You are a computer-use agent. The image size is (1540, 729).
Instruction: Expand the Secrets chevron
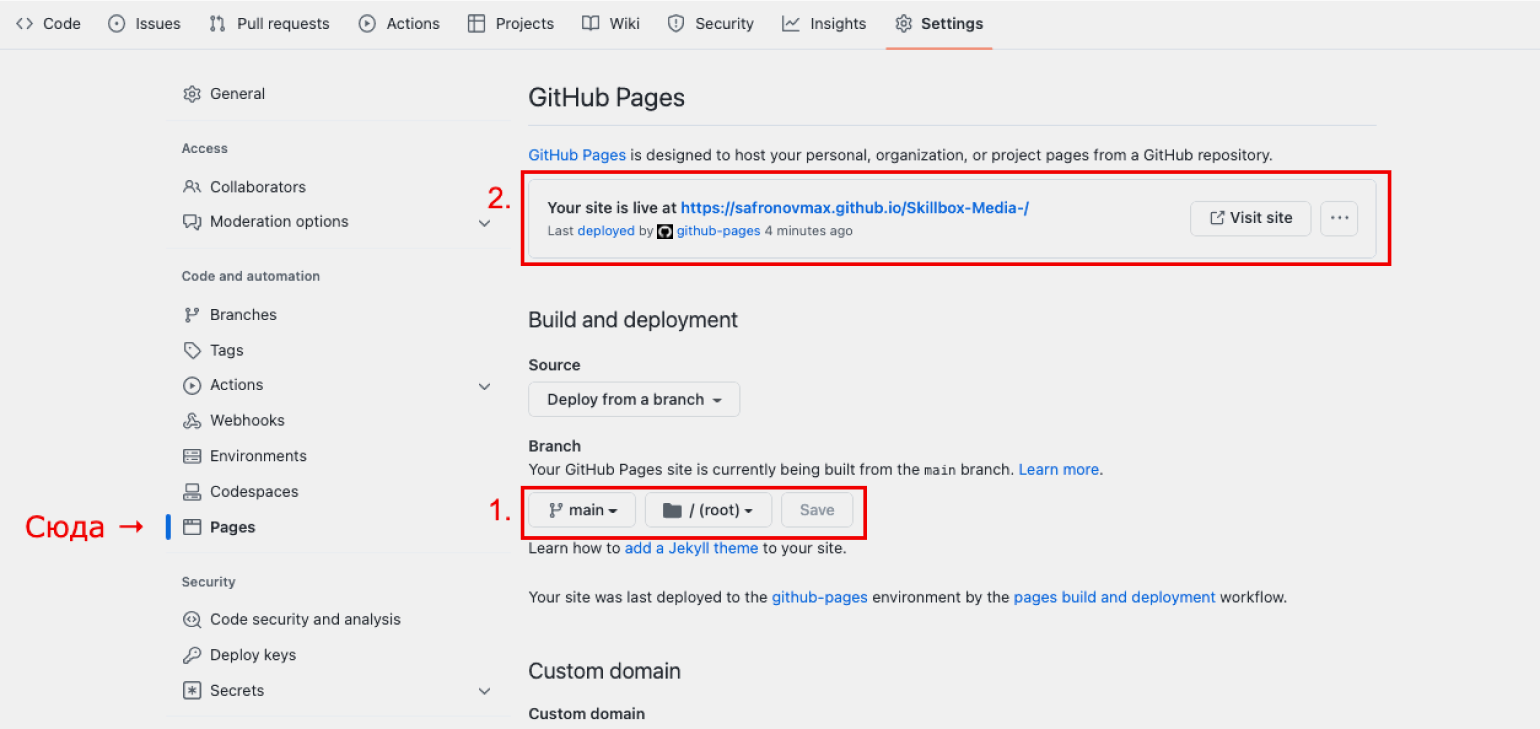click(x=484, y=691)
